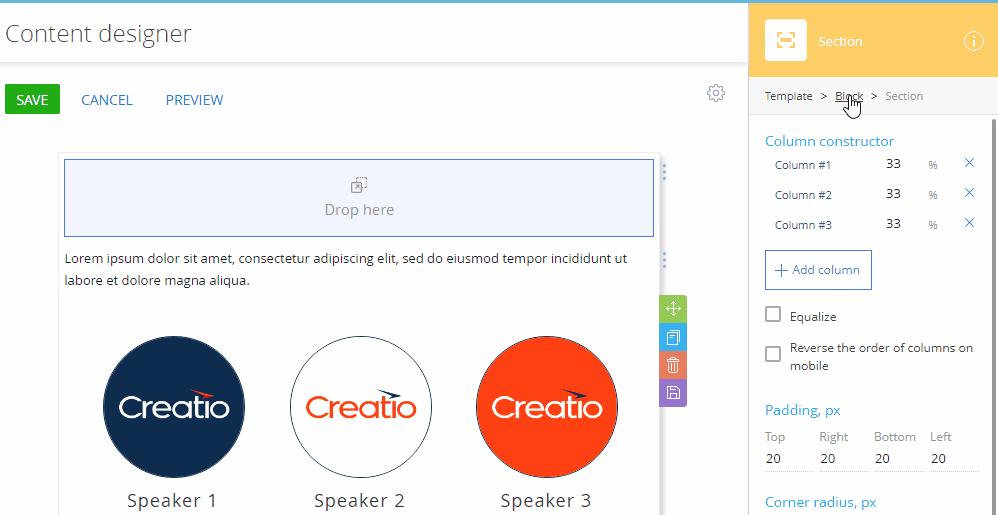Viewport: 998px width, 515px height.
Task: Edit the Right padding field
Action: (x=844, y=459)
